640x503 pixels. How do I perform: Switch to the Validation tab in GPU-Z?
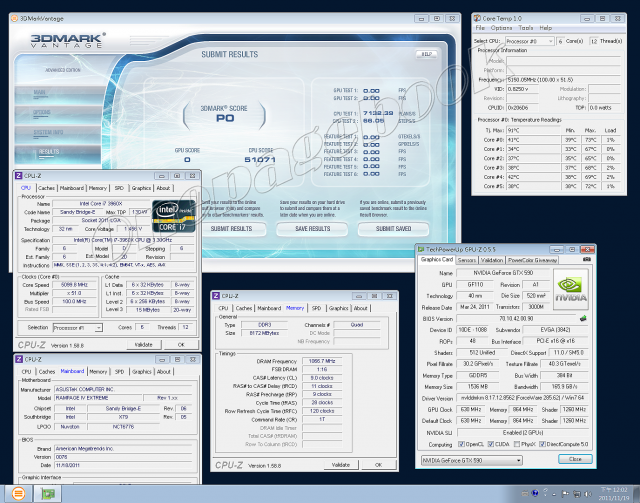(492, 260)
